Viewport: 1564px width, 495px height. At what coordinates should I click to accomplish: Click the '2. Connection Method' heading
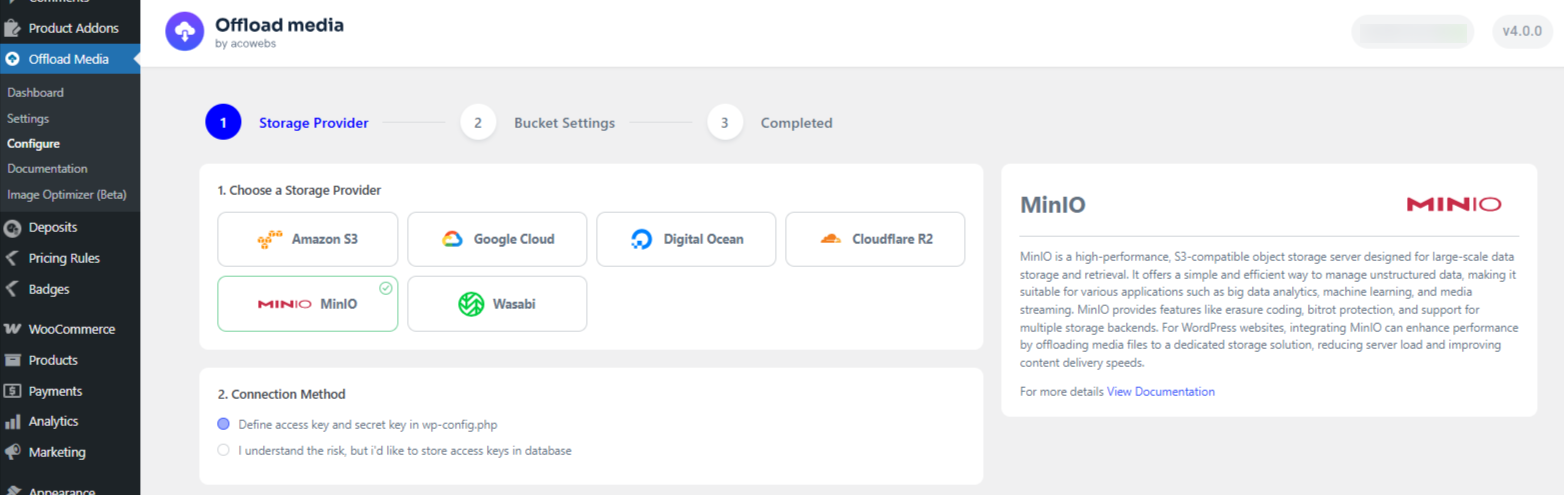281,394
